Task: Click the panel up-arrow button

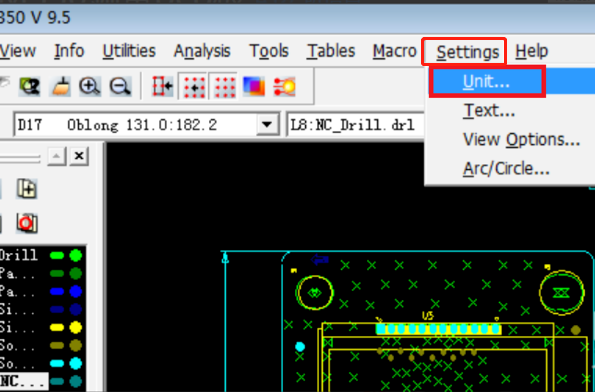Action: (57, 156)
